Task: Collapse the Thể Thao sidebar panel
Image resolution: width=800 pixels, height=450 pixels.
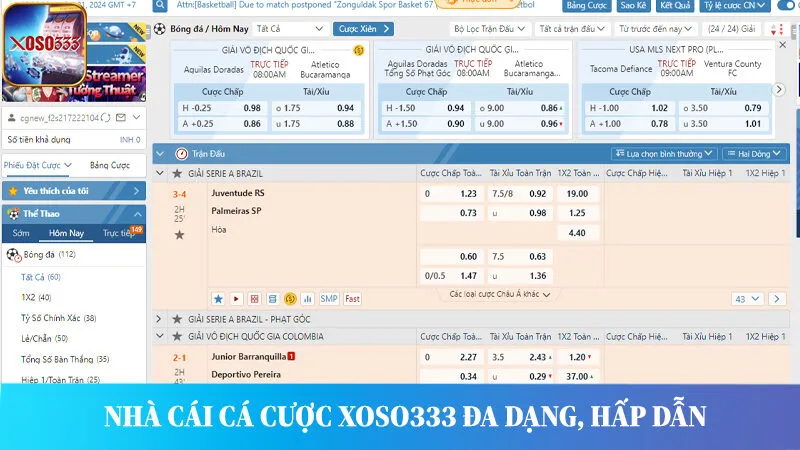Action: [138, 214]
